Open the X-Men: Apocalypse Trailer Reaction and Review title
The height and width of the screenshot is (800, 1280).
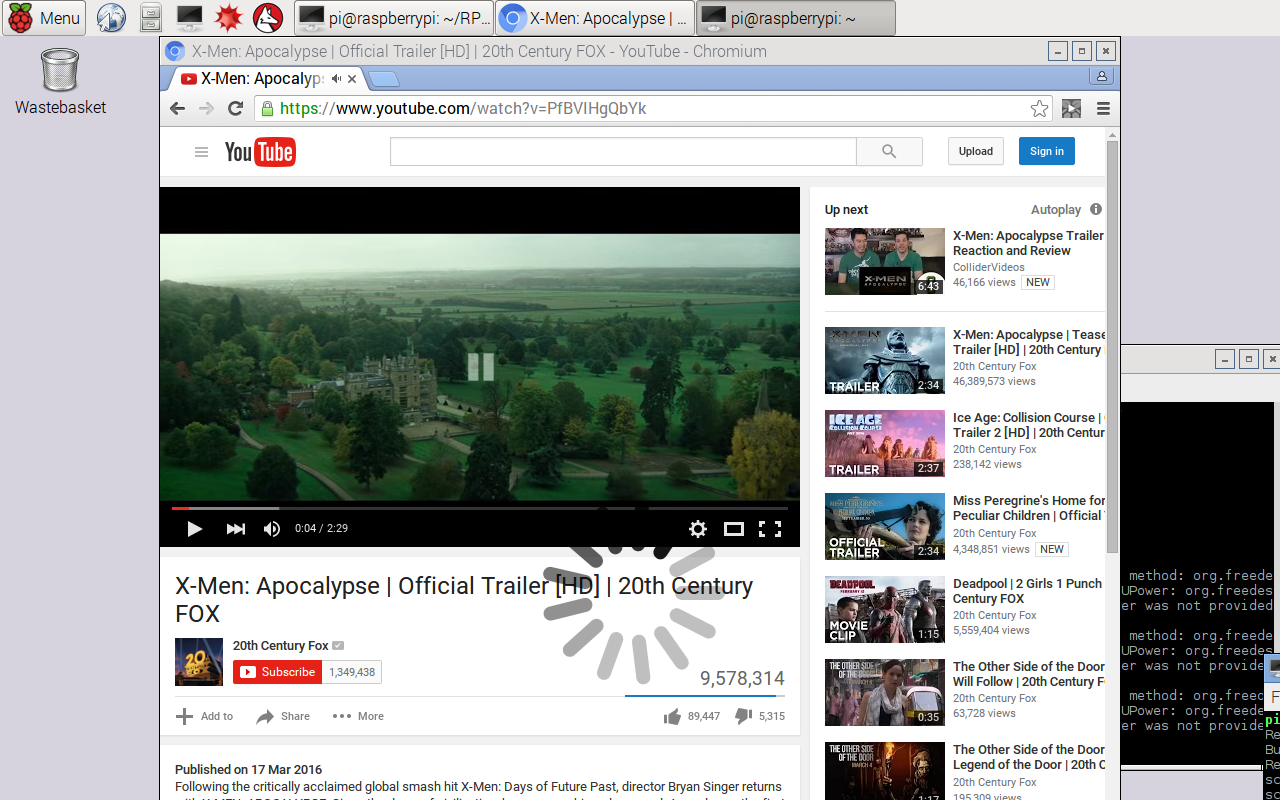click(x=1028, y=243)
